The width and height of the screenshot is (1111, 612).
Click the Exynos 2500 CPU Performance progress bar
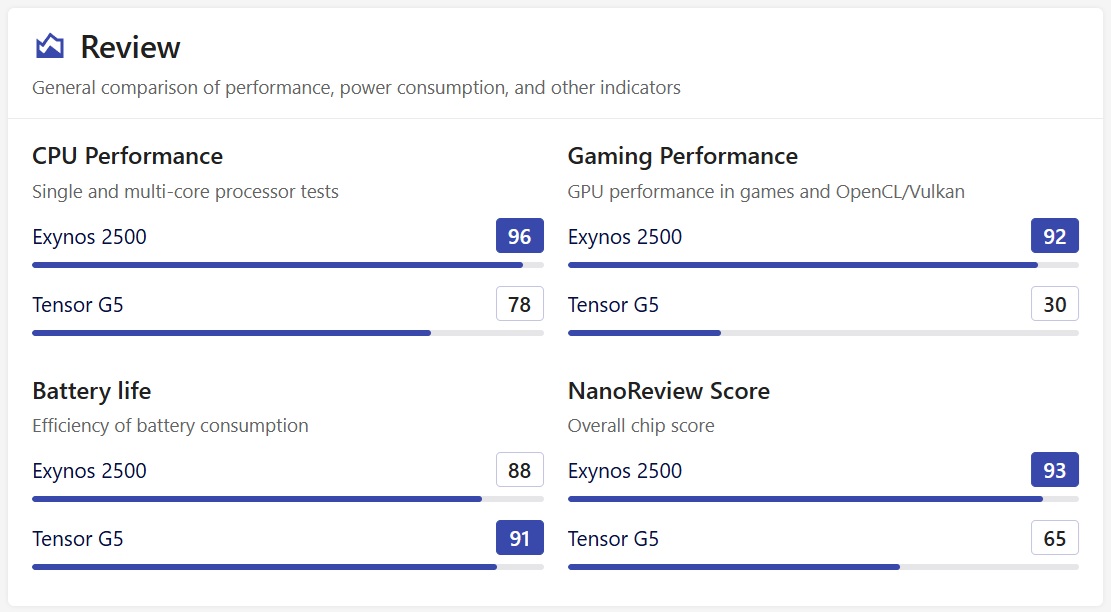287,265
